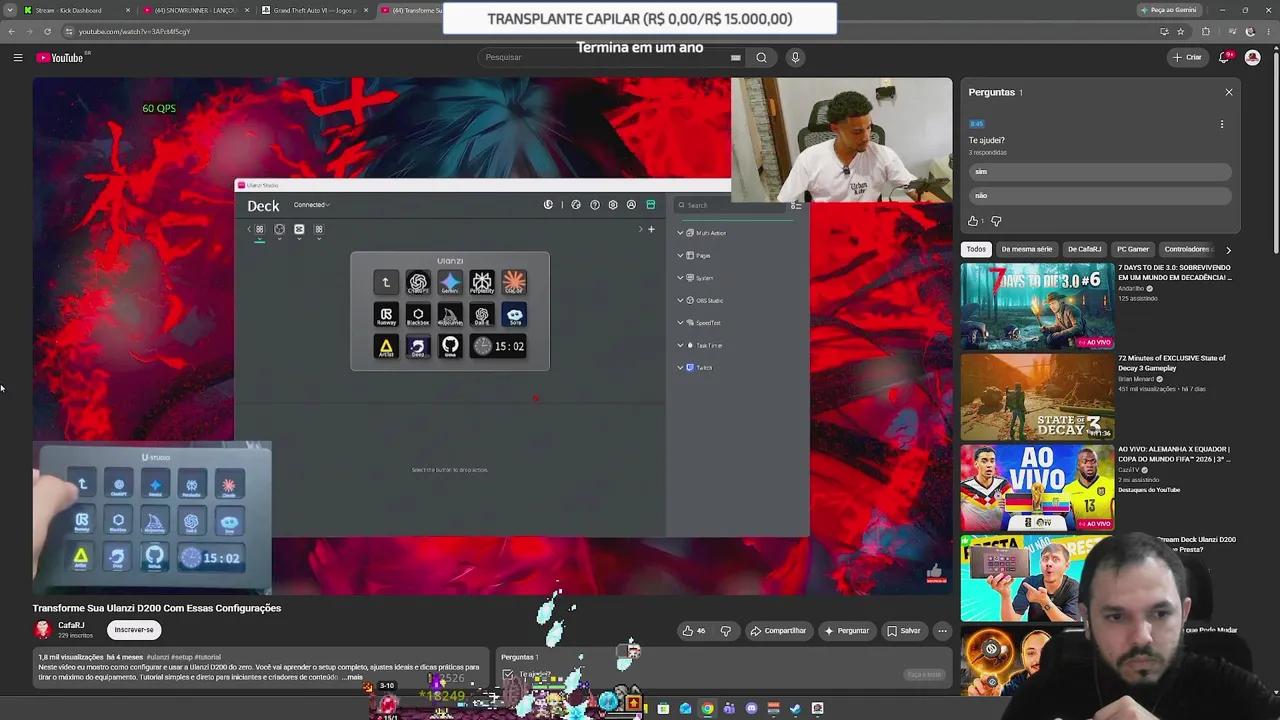Open Ulanzi Studio settings gear icon
The height and width of the screenshot is (720, 1280).
(x=613, y=205)
